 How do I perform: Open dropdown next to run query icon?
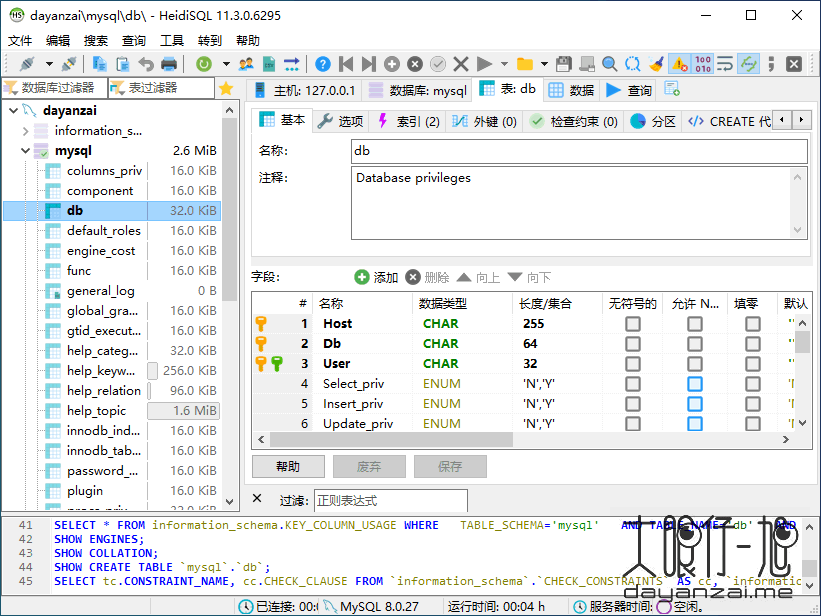tap(504, 64)
